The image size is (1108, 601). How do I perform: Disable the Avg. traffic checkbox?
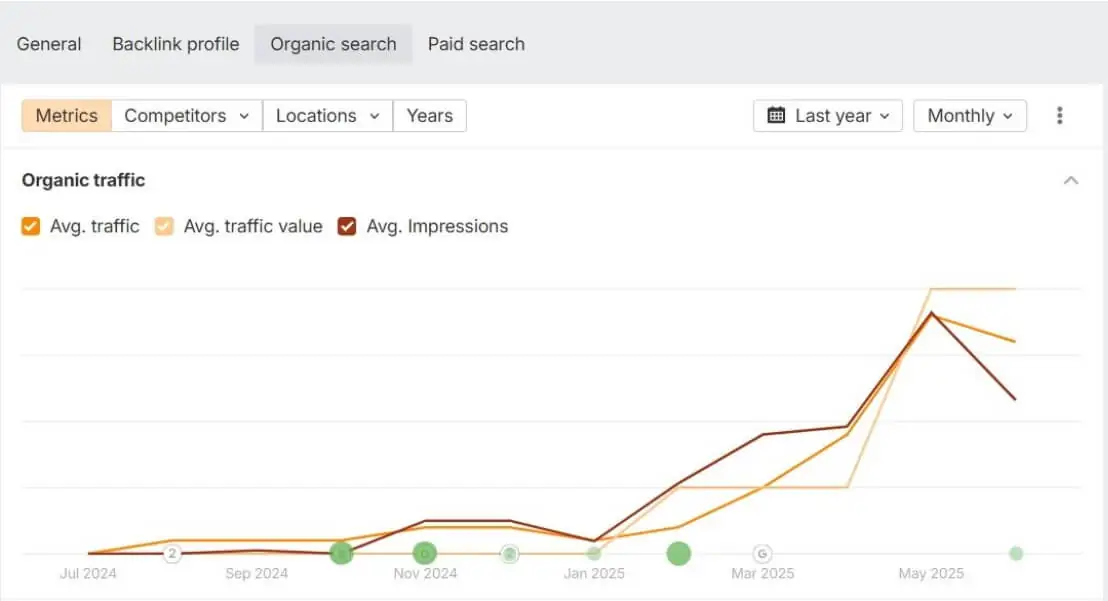31,226
